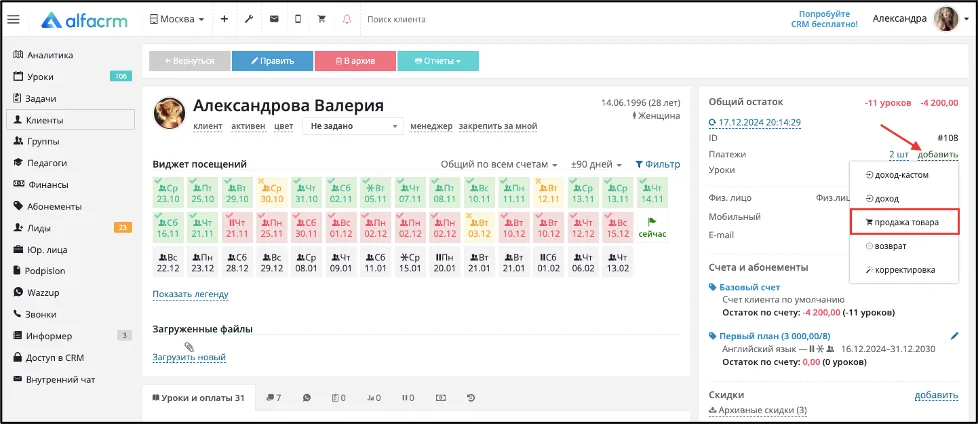Open Группы section in sidebar
The width and height of the screenshot is (979, 424).
(42, 142)
